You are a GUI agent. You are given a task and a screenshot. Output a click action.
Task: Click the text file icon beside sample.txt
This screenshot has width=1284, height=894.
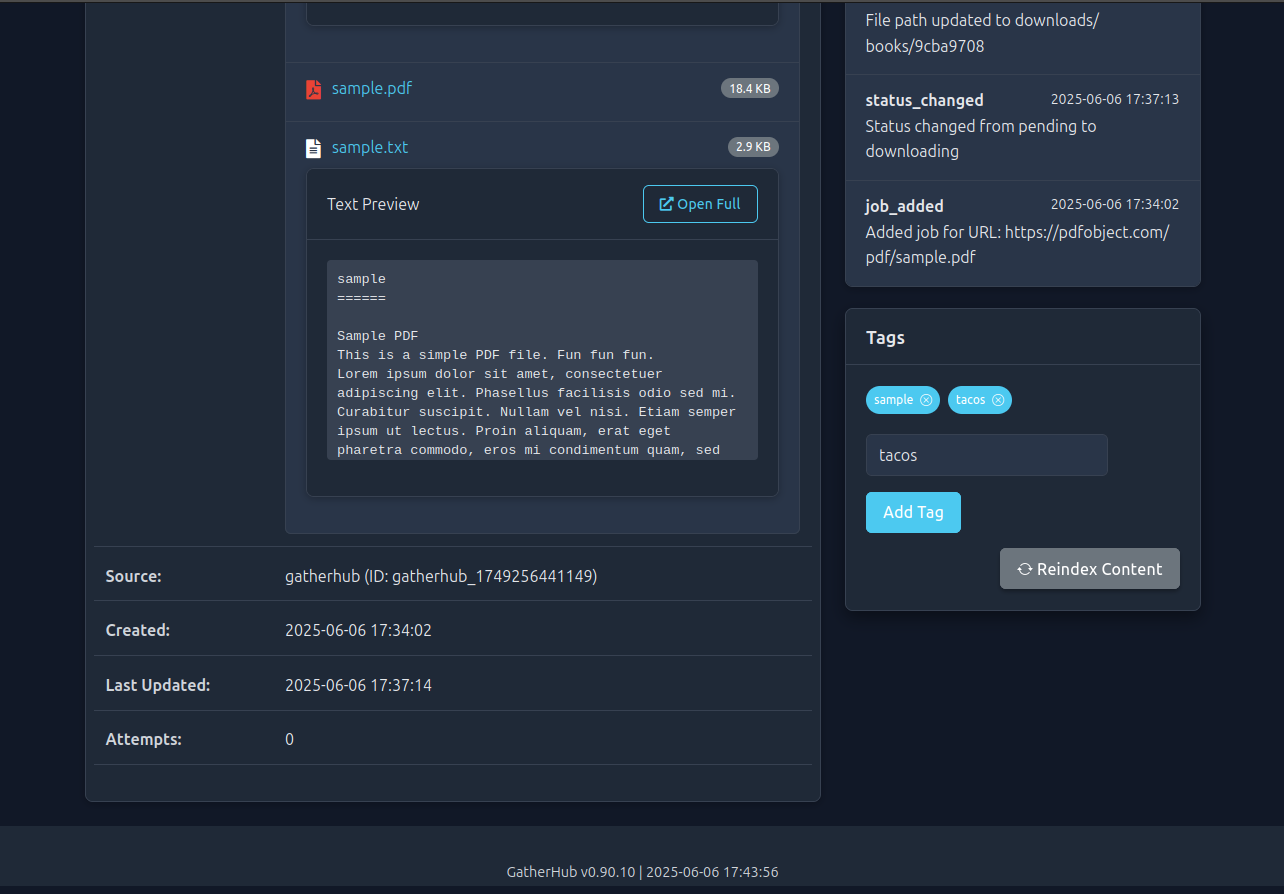click(x=314, y=148)
